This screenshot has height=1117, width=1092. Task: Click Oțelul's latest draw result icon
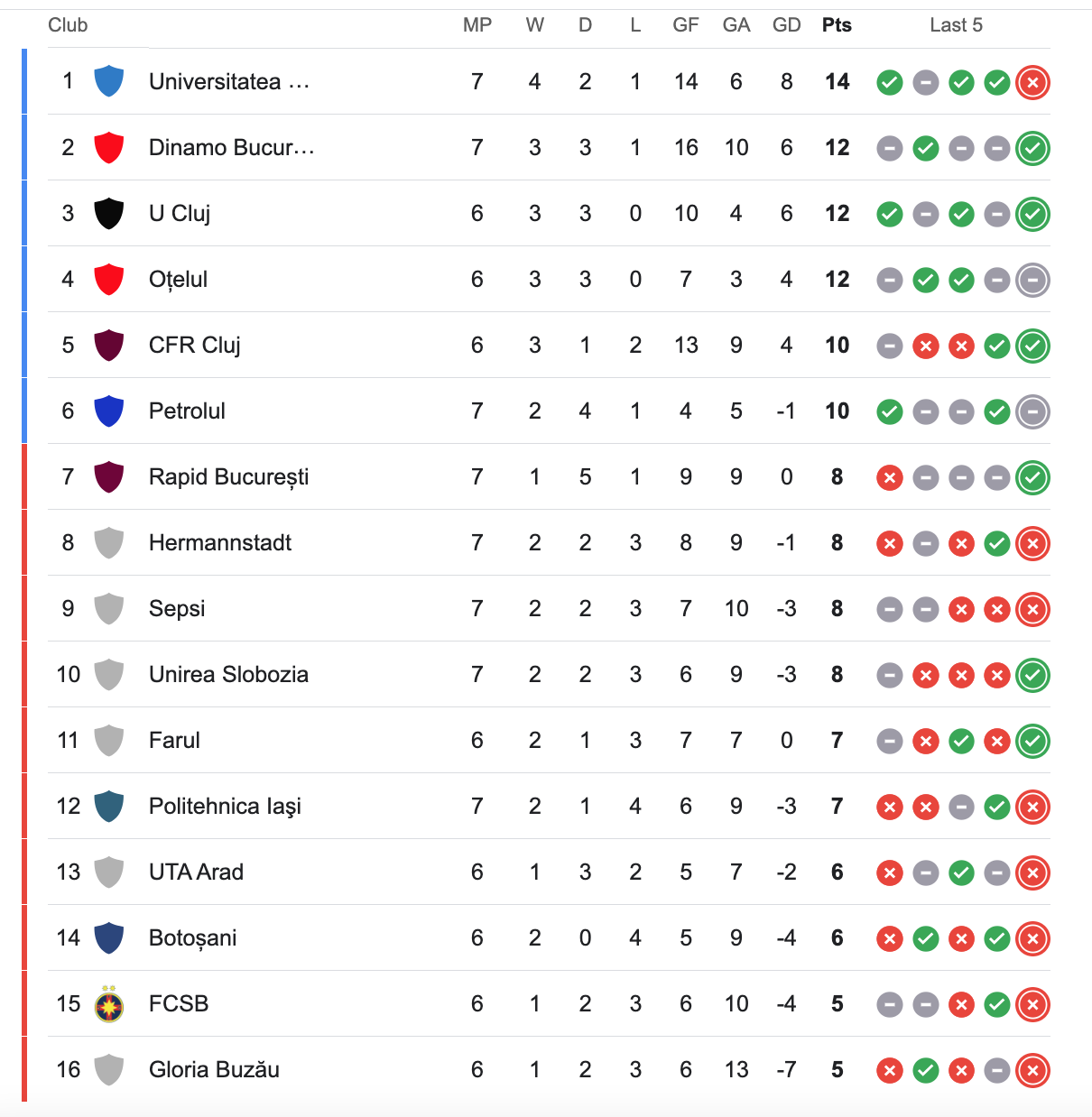point(1032,281)
